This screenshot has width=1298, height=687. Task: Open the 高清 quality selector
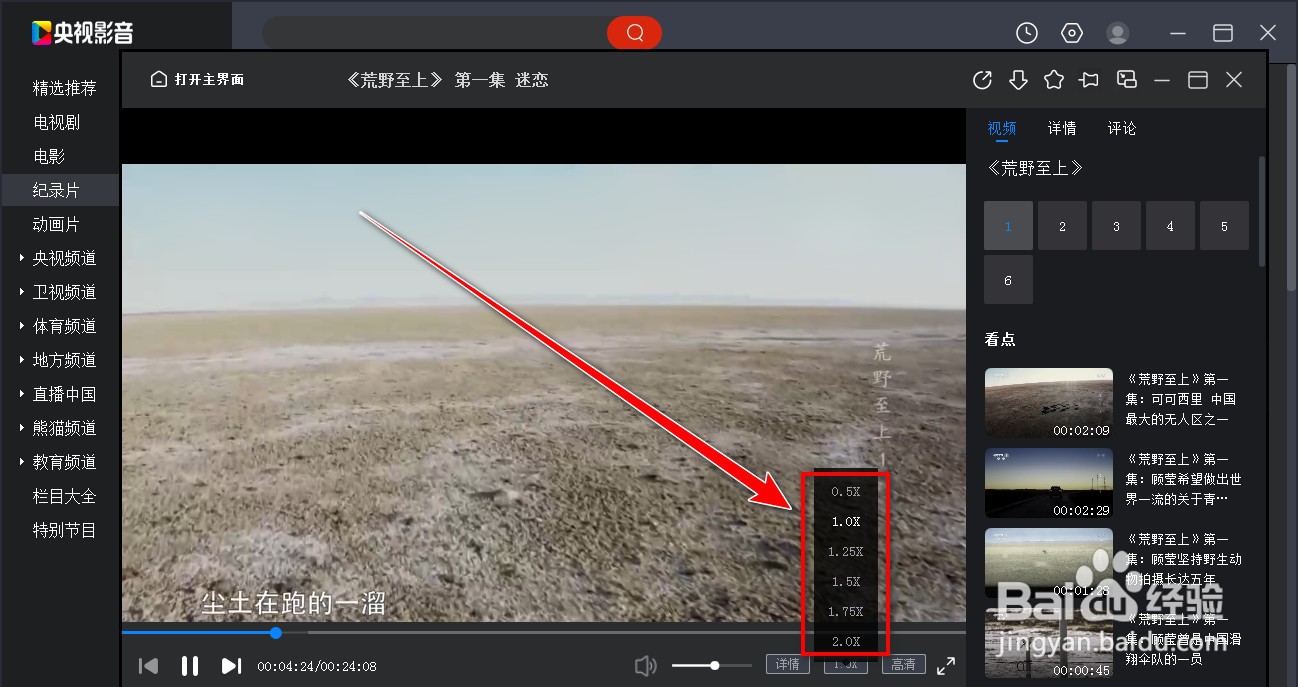point(903,664)
